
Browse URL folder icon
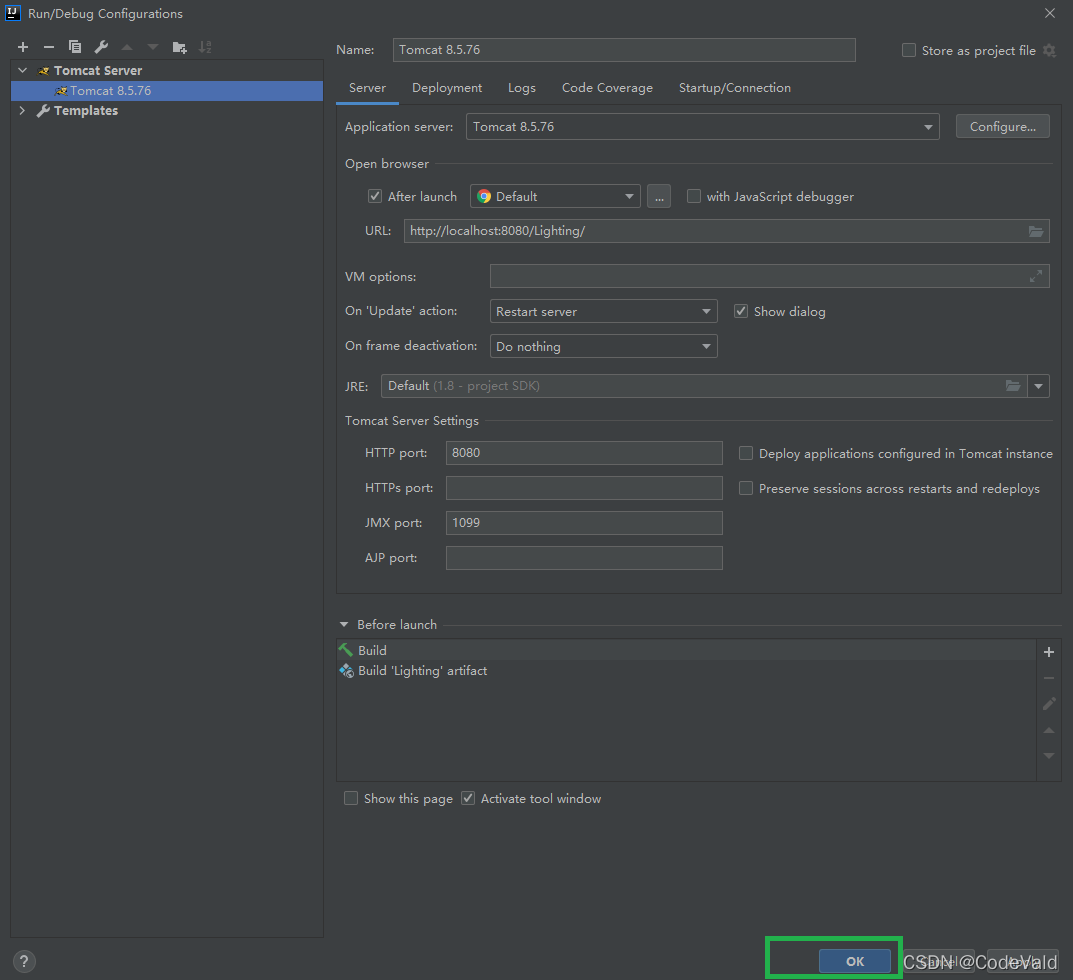click(1036, 231)
